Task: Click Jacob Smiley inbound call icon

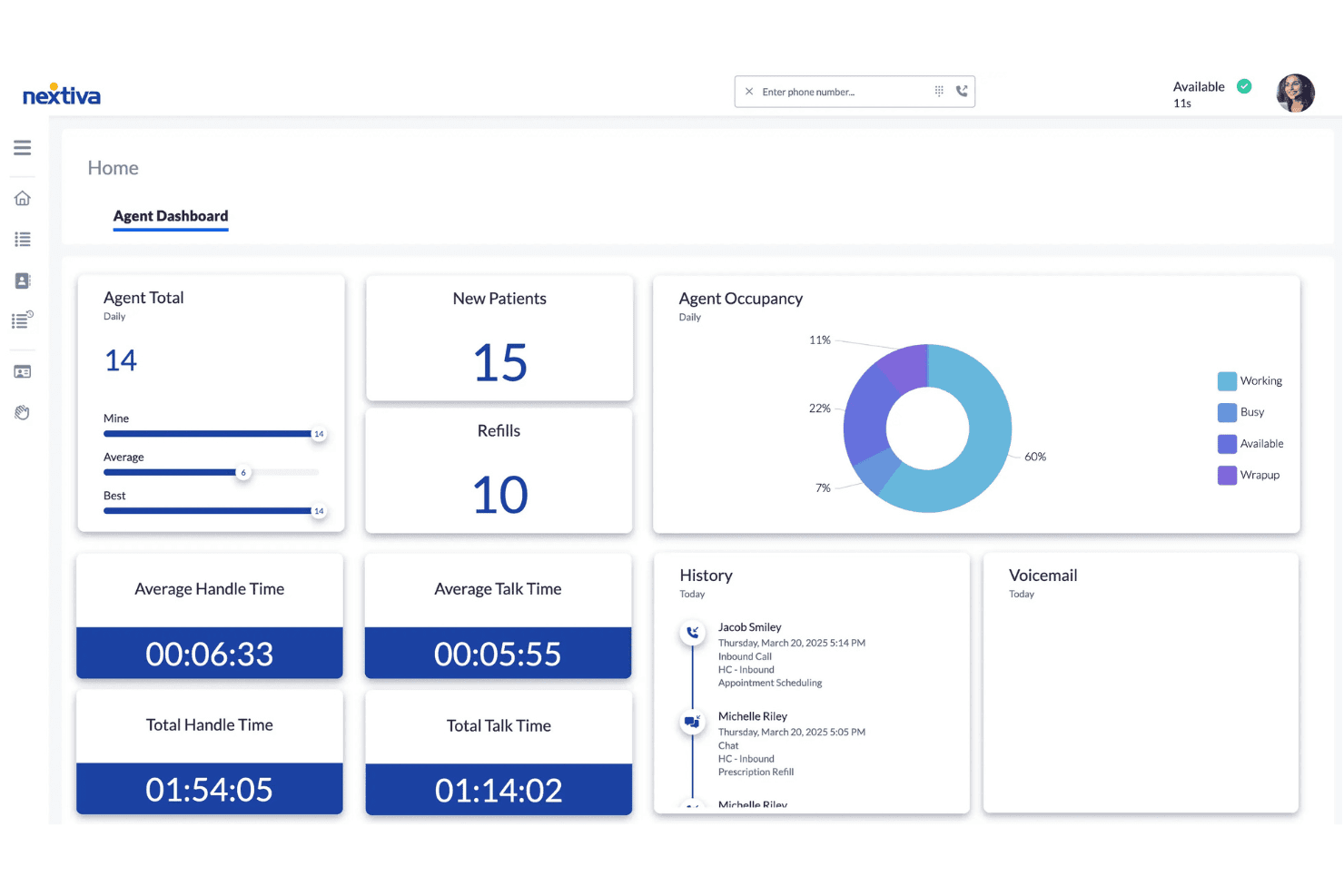Action: point(693,633)
